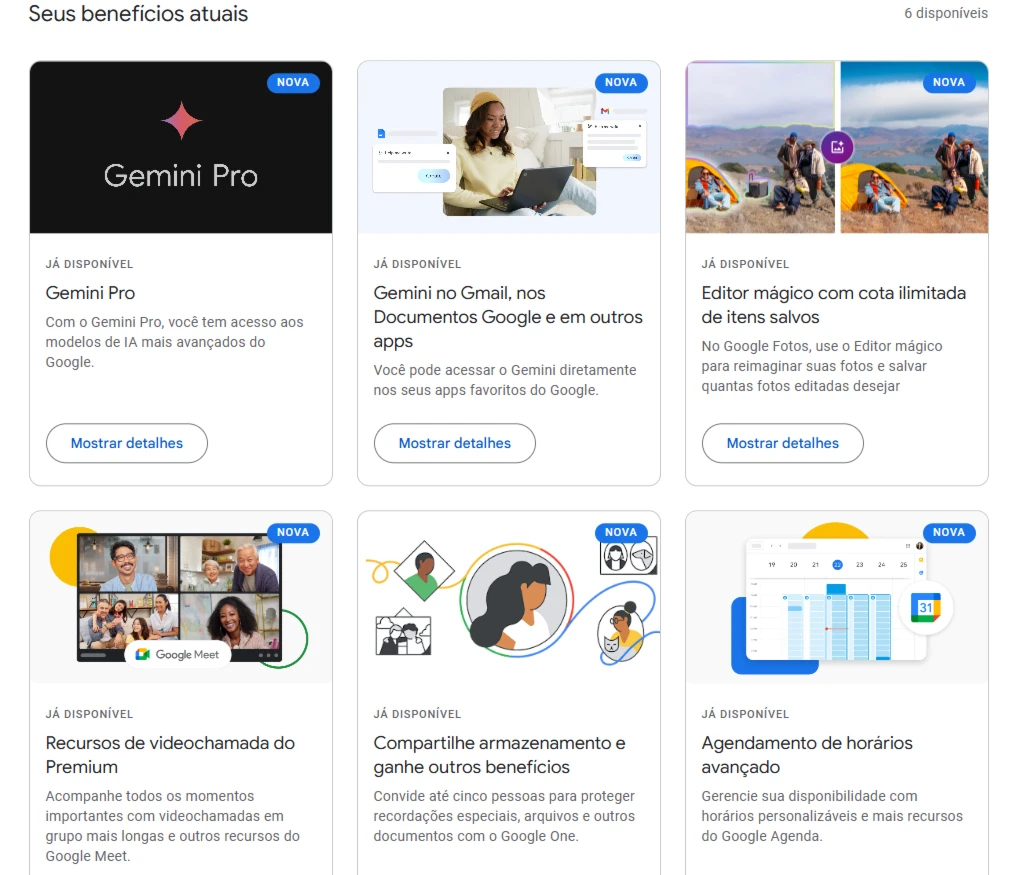Viewport: 1028px width, 875px height.
Task: Click the purple Magic Editor icon on photo
Action: (837, 147)
